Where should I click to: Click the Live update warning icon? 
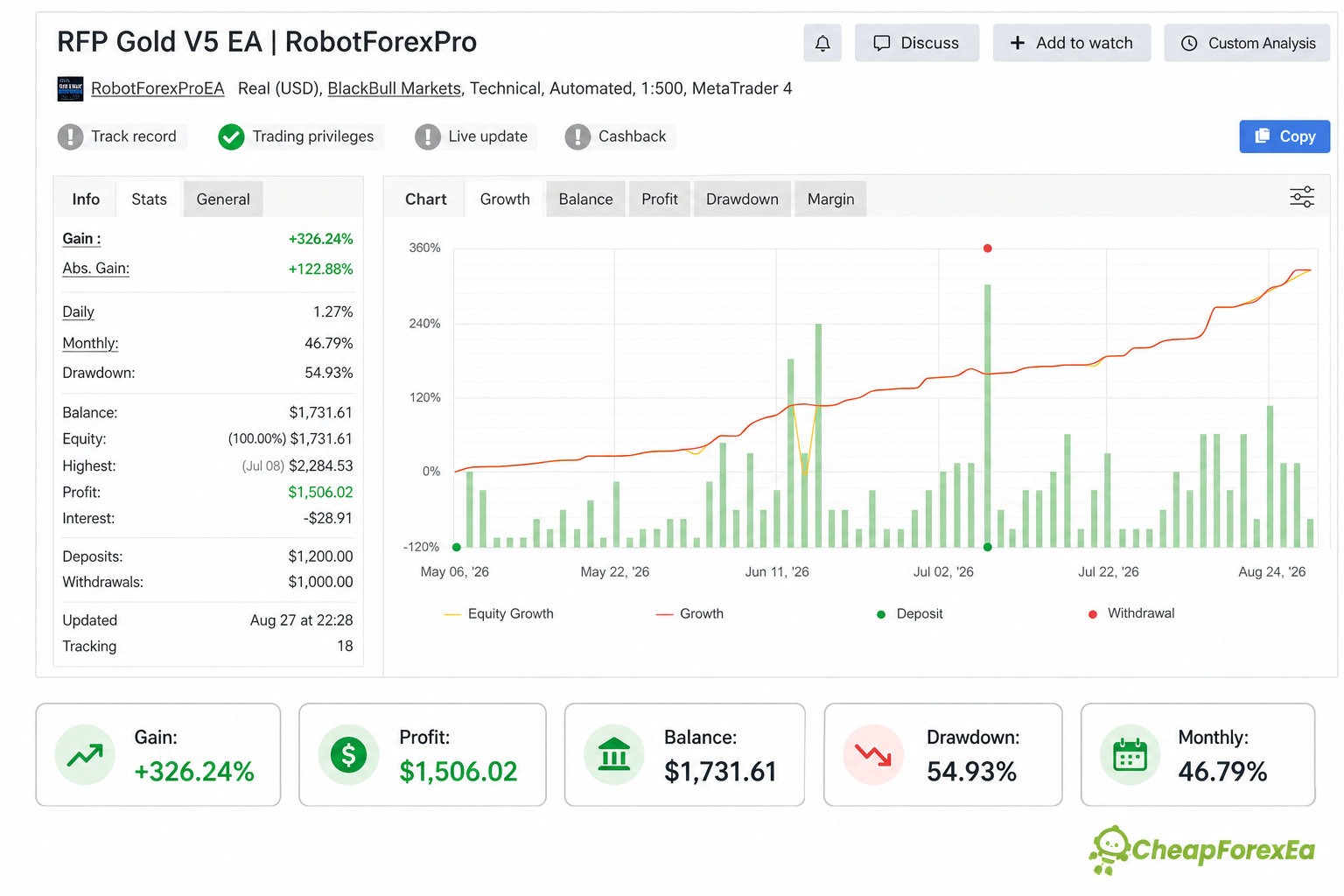(x=427, y=136)
